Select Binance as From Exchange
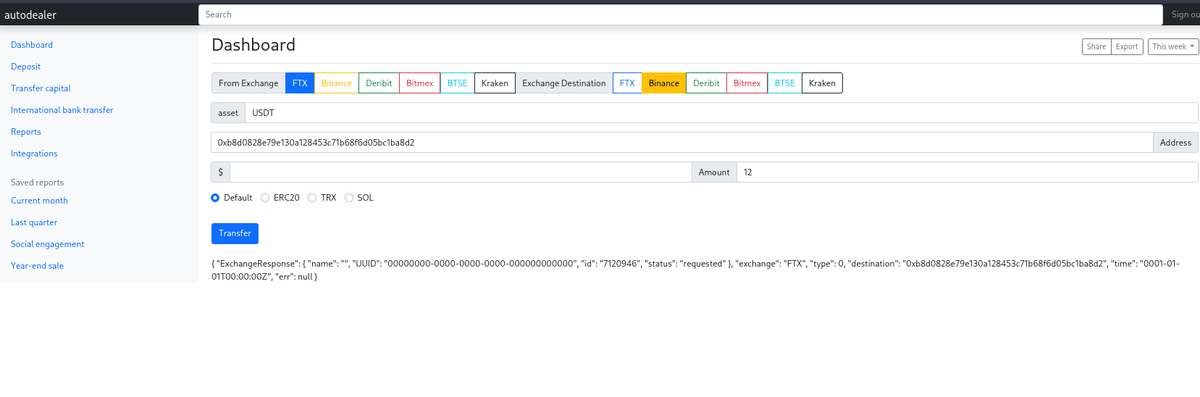1200x397 pixels. (x=337, y=83)
